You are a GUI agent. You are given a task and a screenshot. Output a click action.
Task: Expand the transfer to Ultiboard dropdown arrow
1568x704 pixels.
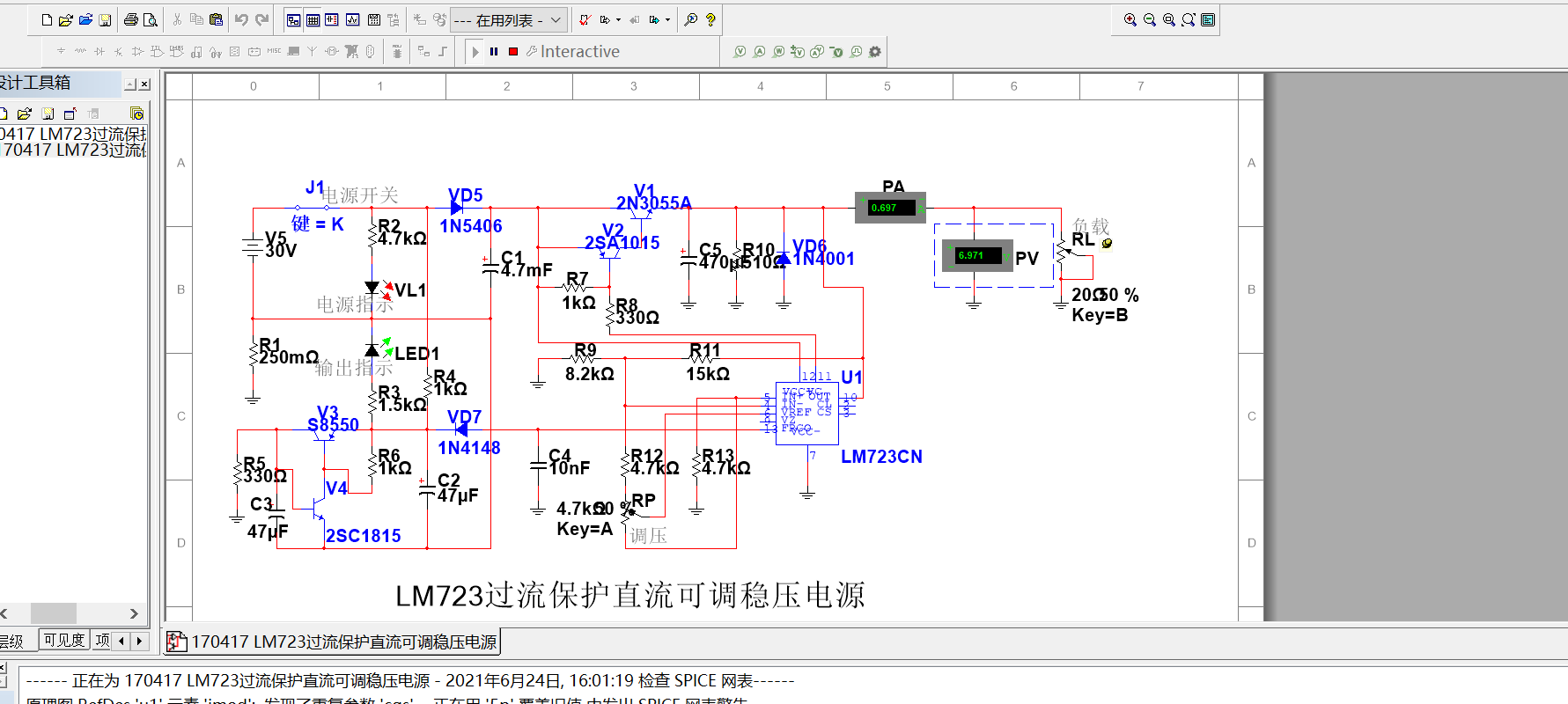[618, 19]
